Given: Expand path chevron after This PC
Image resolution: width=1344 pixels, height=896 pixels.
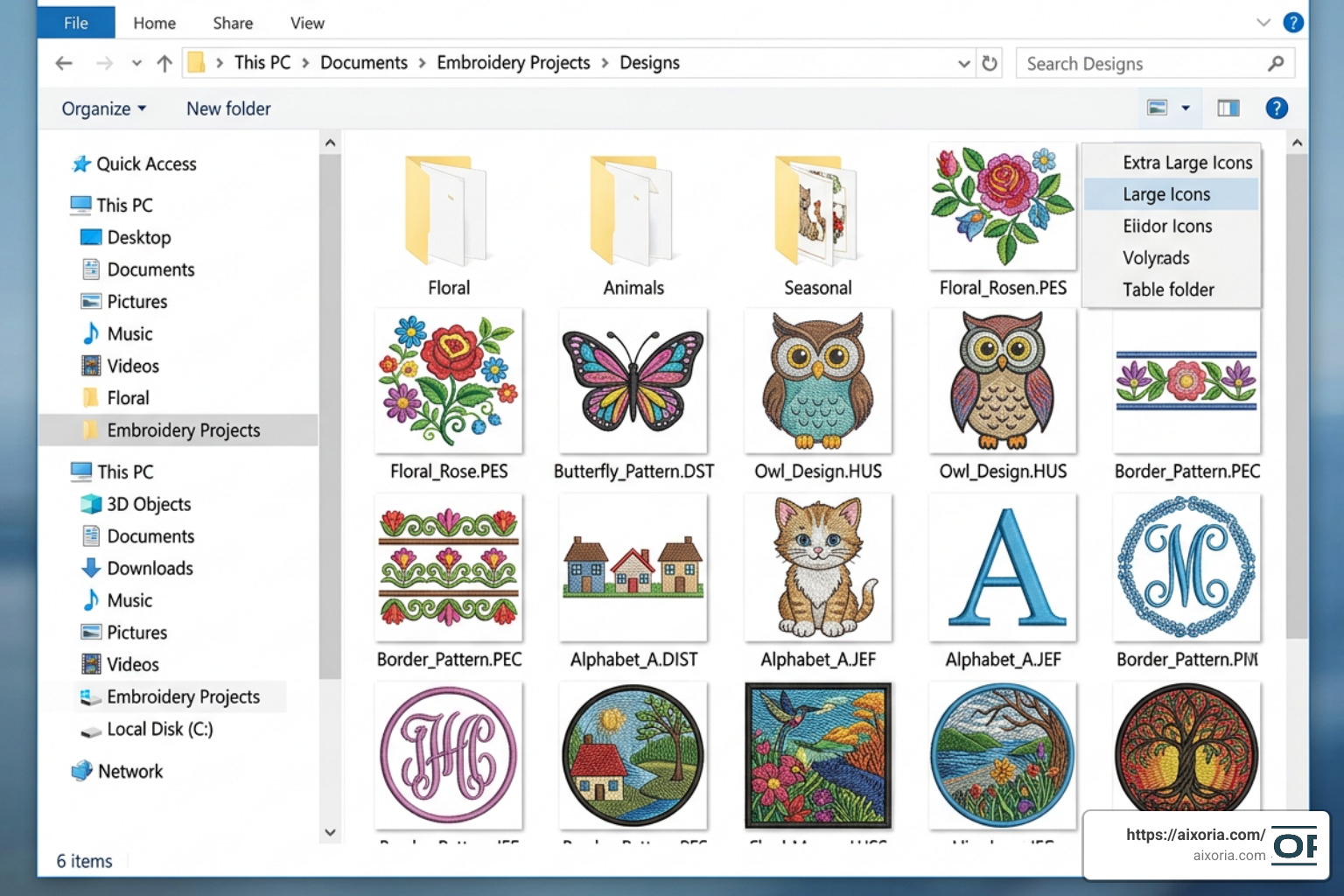Looking at the screenshot, I should (x=305, y=63).
